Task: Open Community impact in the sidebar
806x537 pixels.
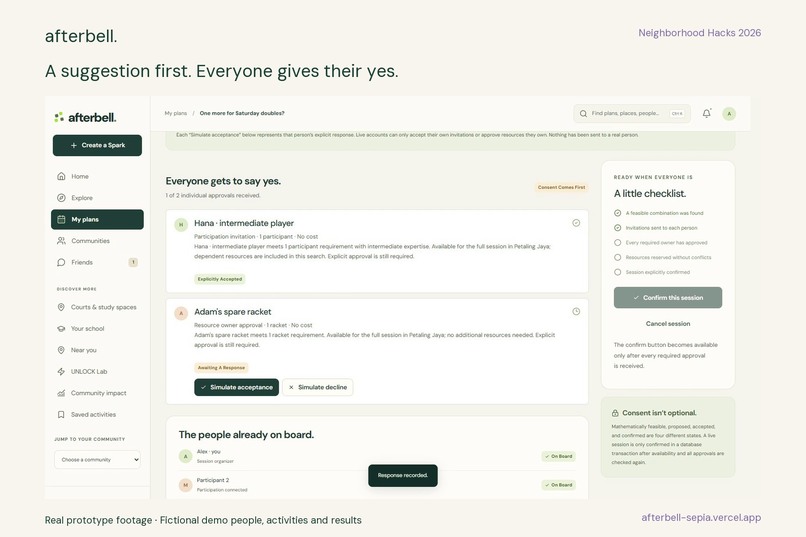Action: tap(97, 393)
